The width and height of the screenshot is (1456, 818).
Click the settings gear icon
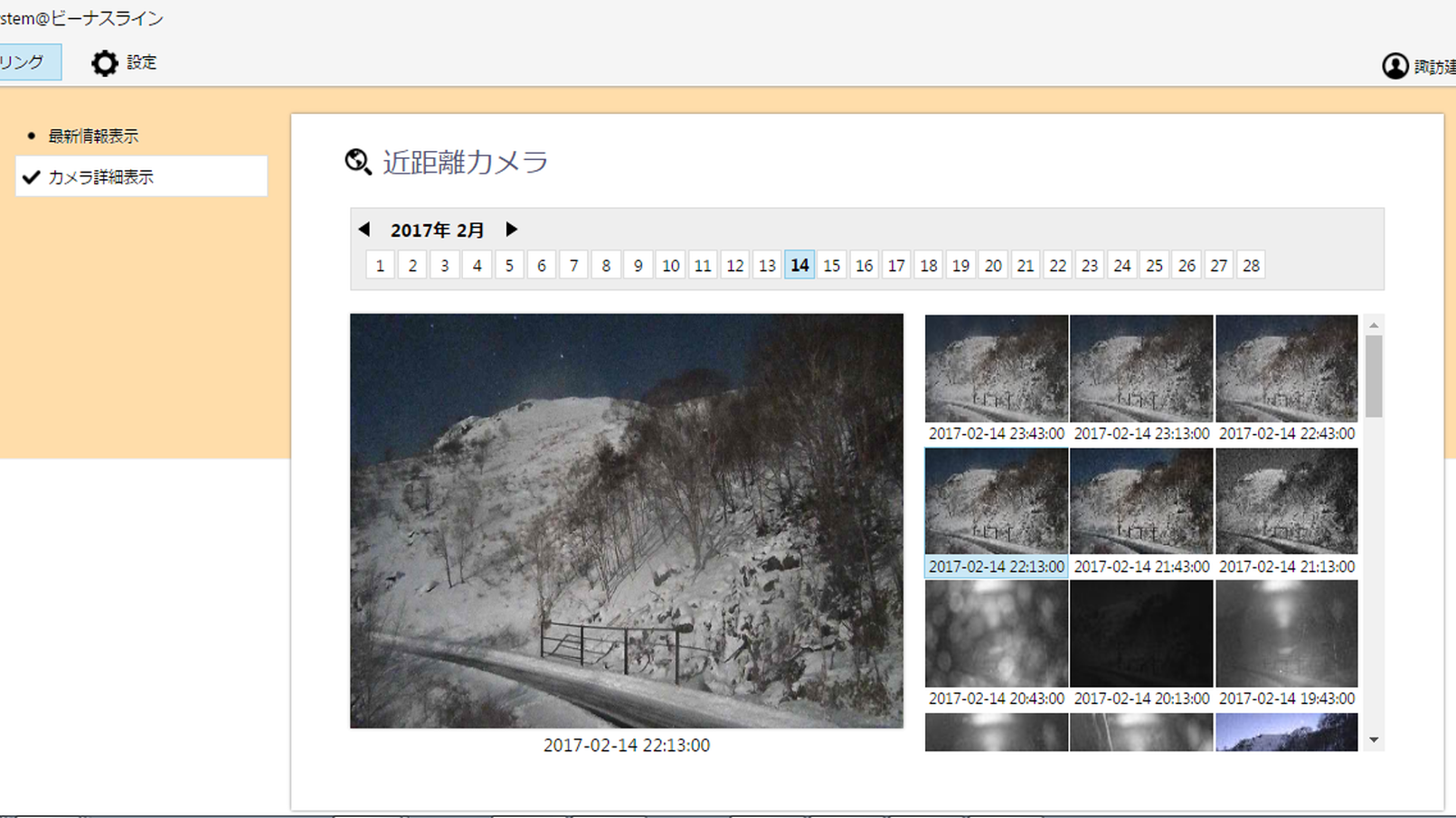tap(105, 63)
